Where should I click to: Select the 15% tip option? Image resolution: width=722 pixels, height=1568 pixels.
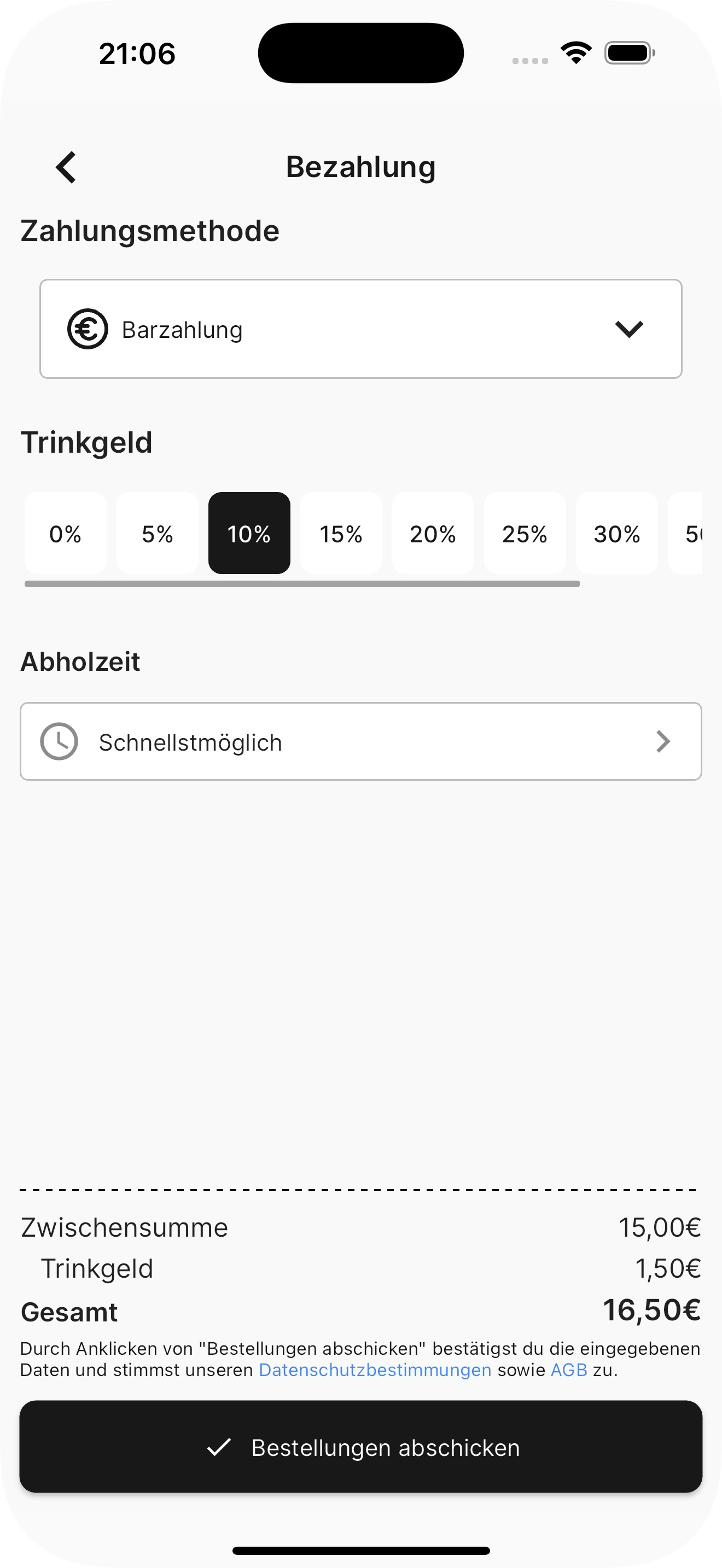pyautogui.click(x=341, y=533)
